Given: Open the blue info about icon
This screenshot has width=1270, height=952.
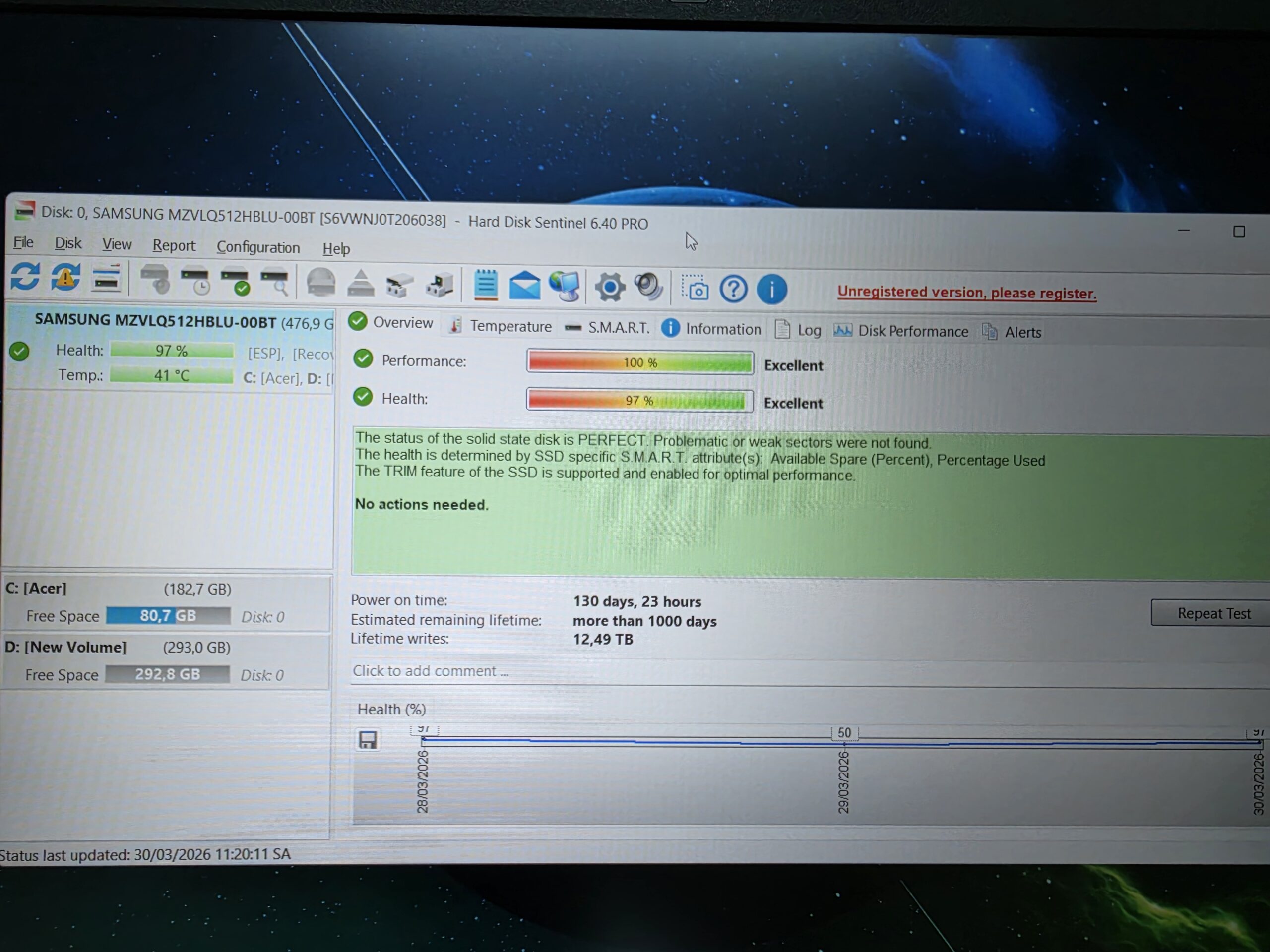Looking at the screenshot, I should 771,289.
